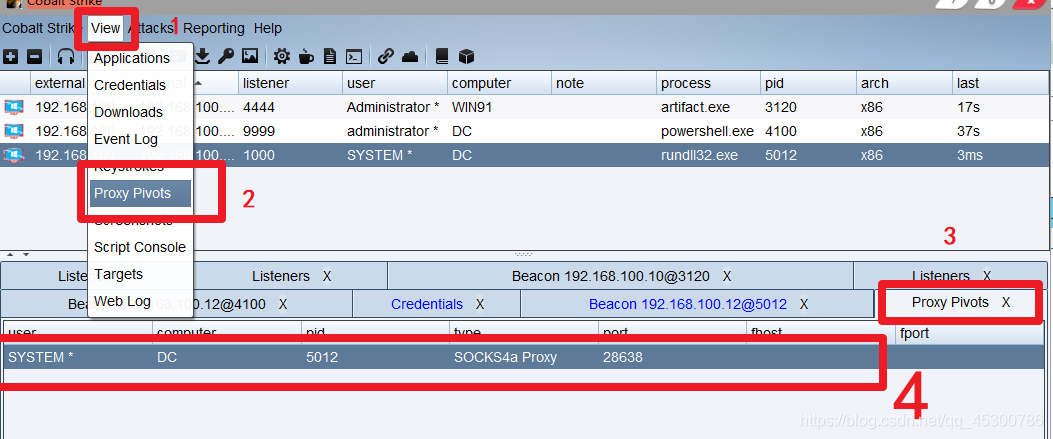
Task: Open the View menu
Action: pos(105,28)
